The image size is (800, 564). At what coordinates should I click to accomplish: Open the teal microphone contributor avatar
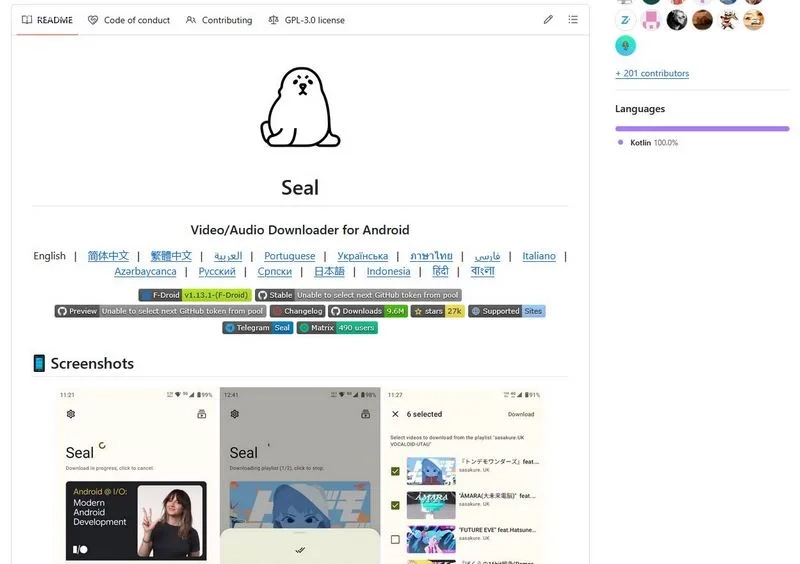[x=626, y=46]
